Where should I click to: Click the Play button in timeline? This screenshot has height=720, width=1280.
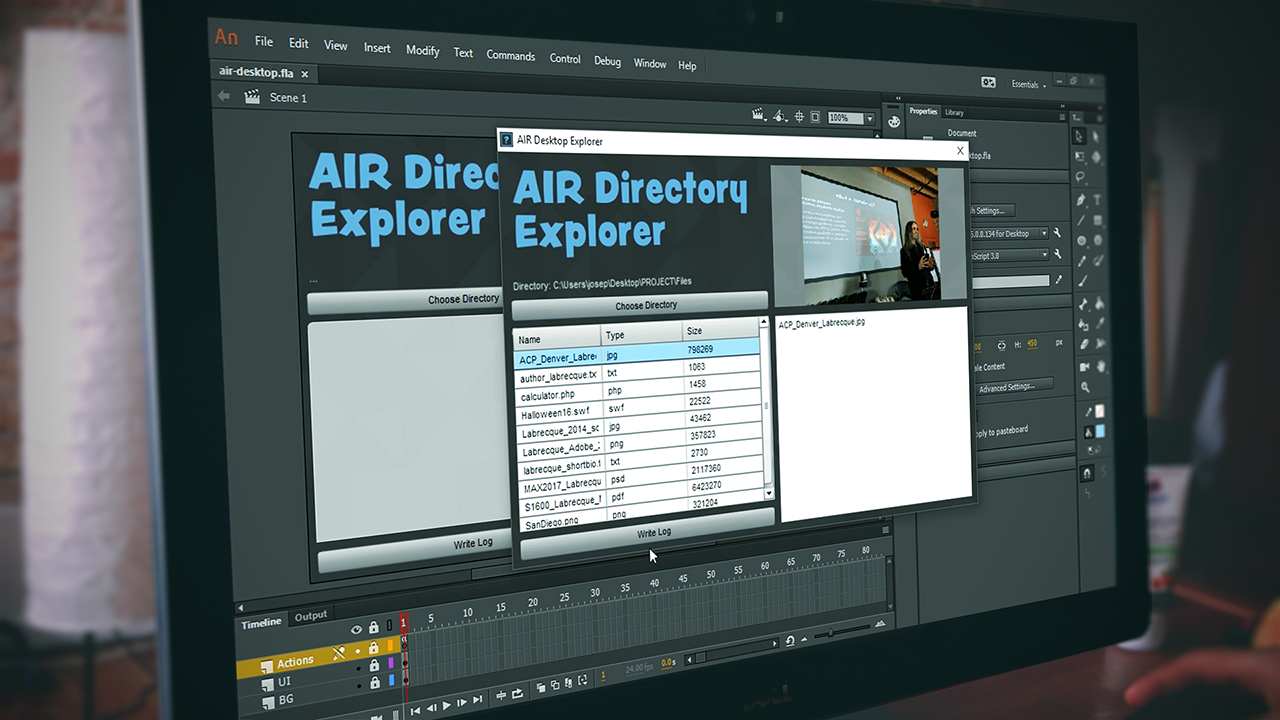(x=446, y=705)
